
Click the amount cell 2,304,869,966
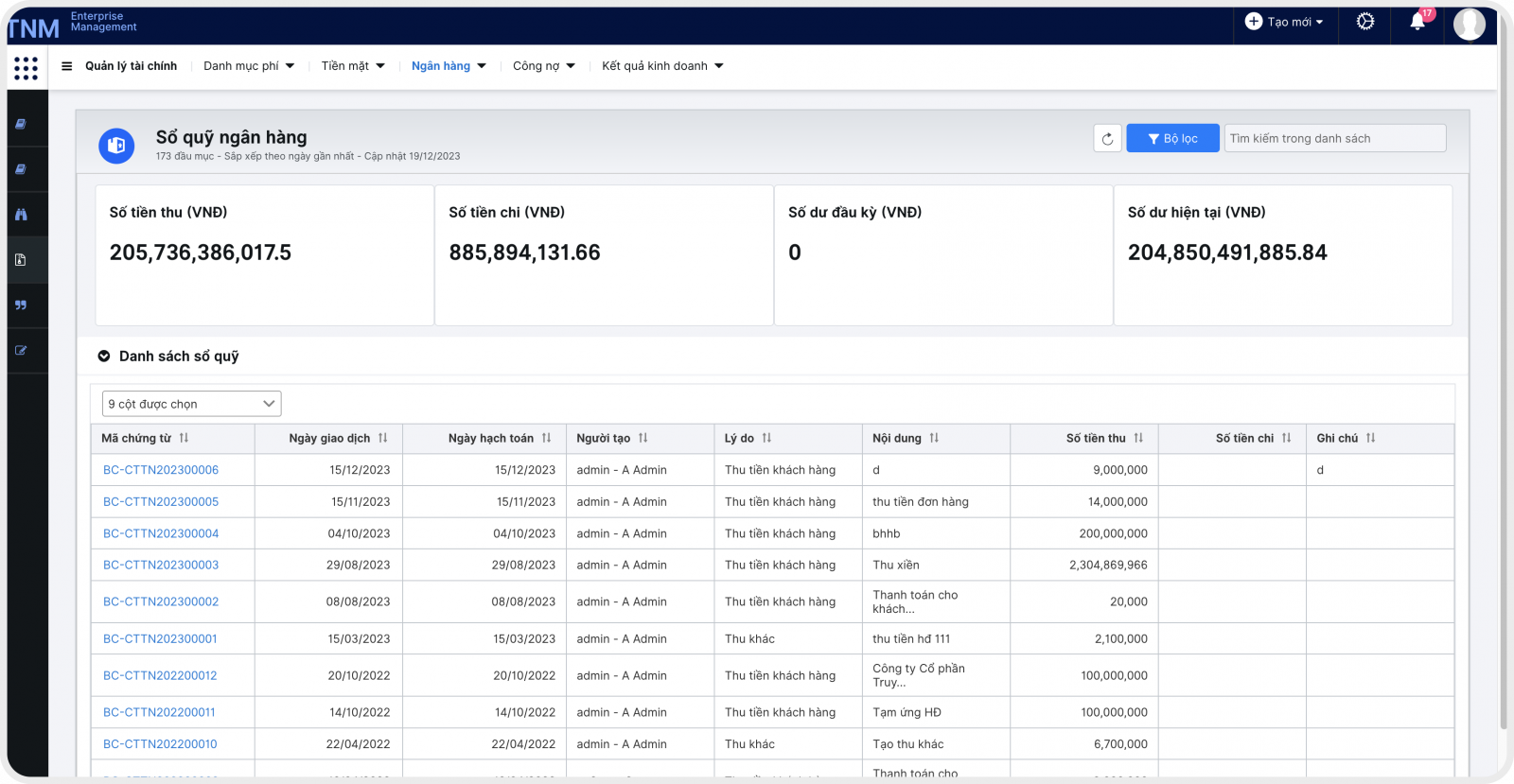(1108, 565)
